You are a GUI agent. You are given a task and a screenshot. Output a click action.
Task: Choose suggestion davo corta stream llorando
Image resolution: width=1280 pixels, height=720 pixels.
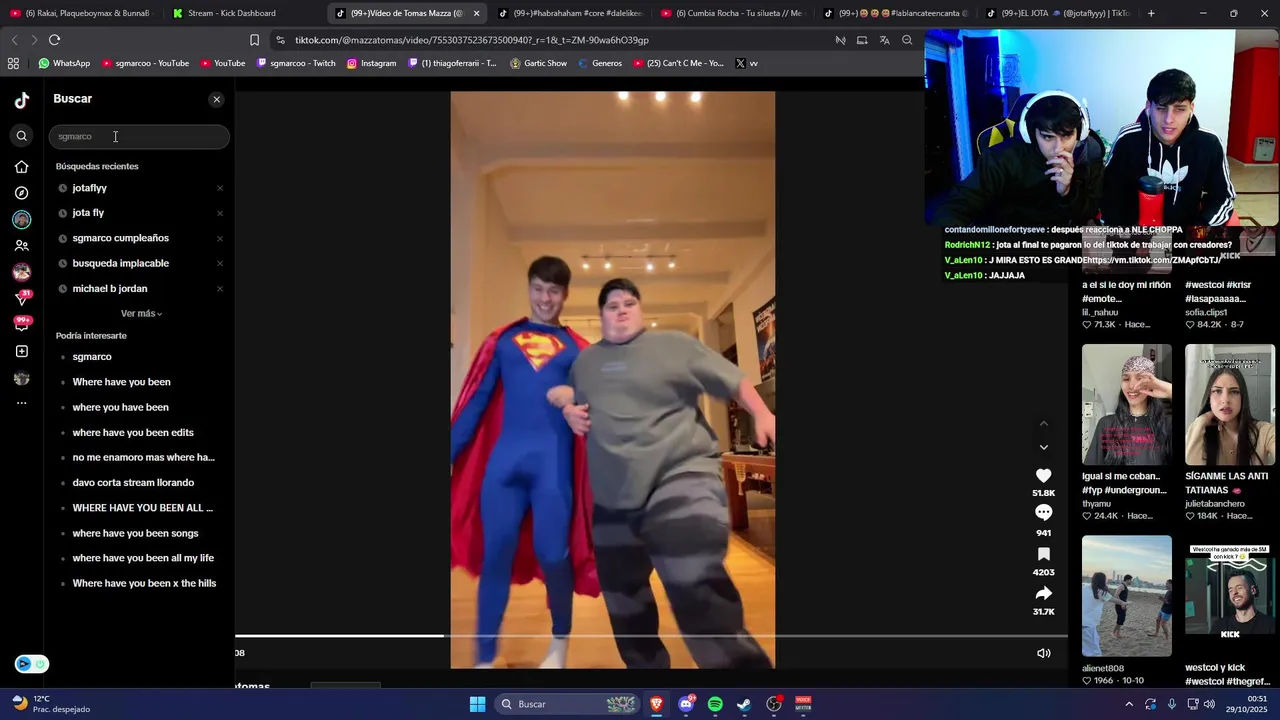pyautogui.click(x=133, y=483)
